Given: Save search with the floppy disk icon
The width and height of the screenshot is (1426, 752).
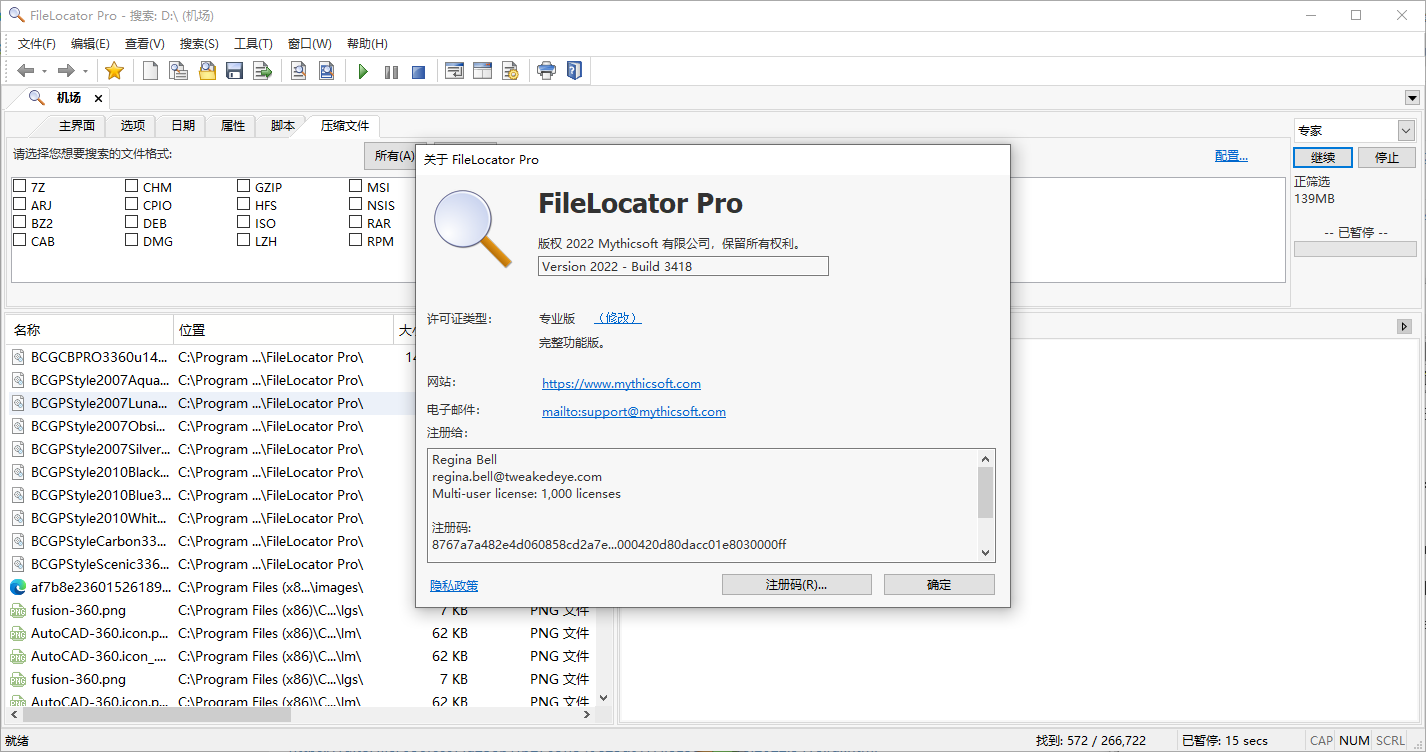Looking at the screenshot, I should [235, 71].
